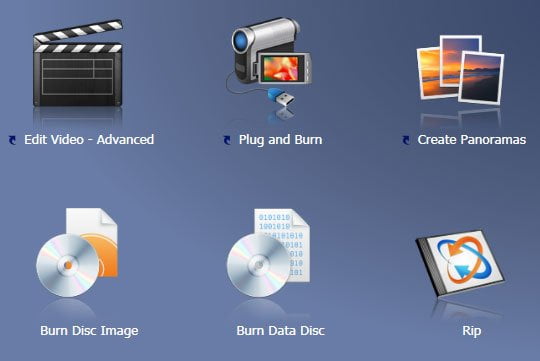
Task: Click shortcut arrow beside Plug and Burn
Action: coord(227,140)
